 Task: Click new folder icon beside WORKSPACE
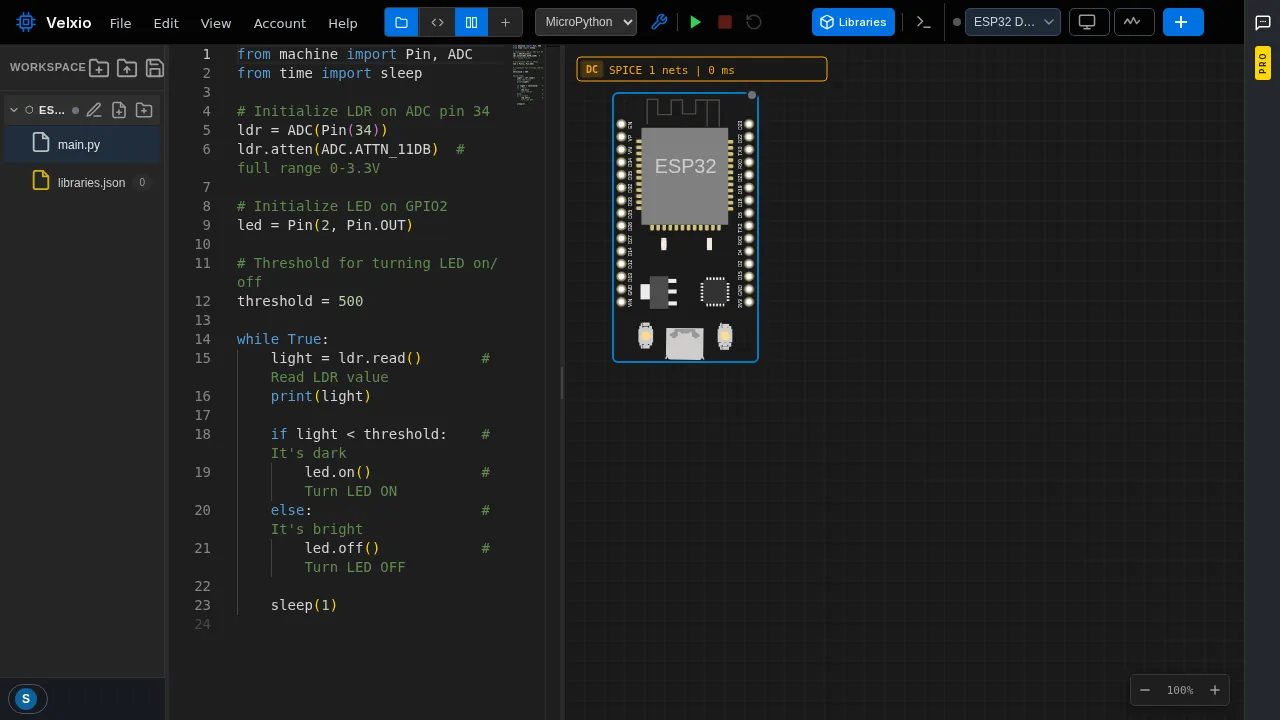(99, 68)
